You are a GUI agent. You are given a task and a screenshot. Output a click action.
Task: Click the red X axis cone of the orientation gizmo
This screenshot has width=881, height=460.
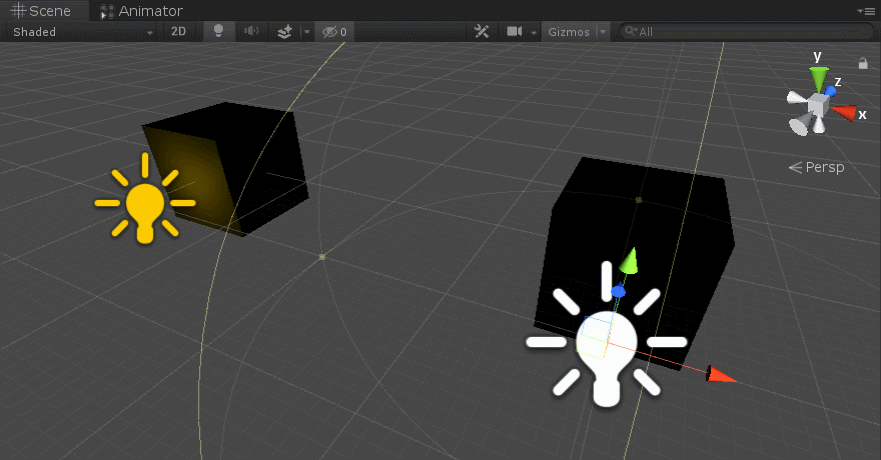(x=846, y=113)
